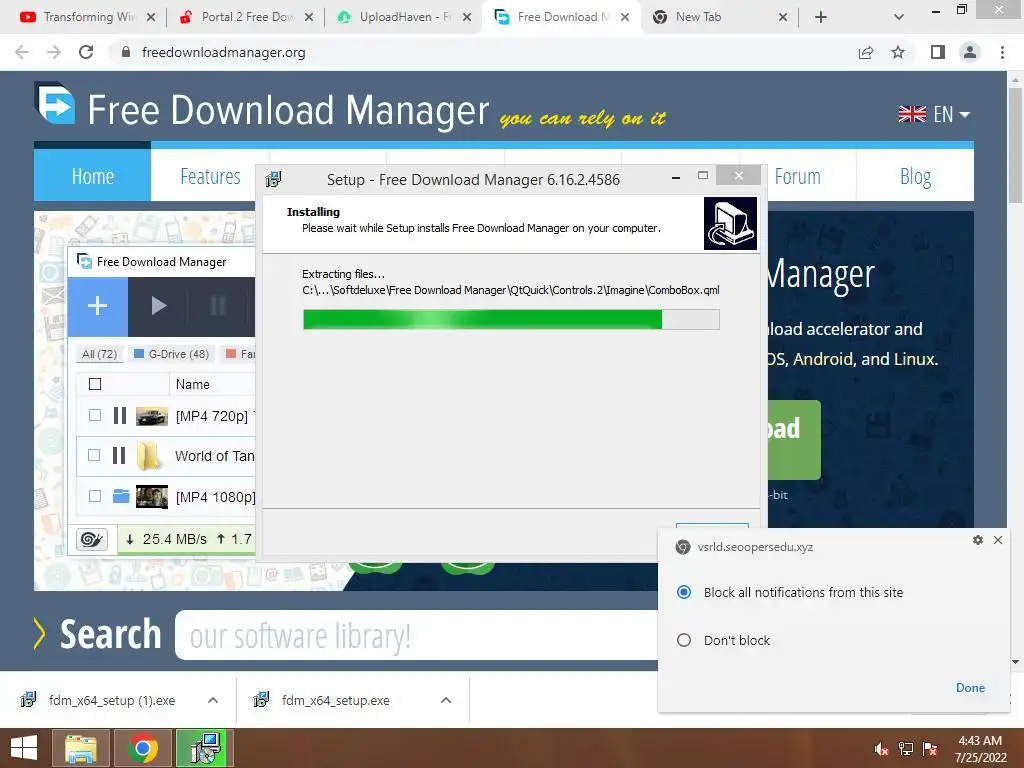
Task: Tick the select-all checkbox beside Name header
Action: click(x=95, y=384)
